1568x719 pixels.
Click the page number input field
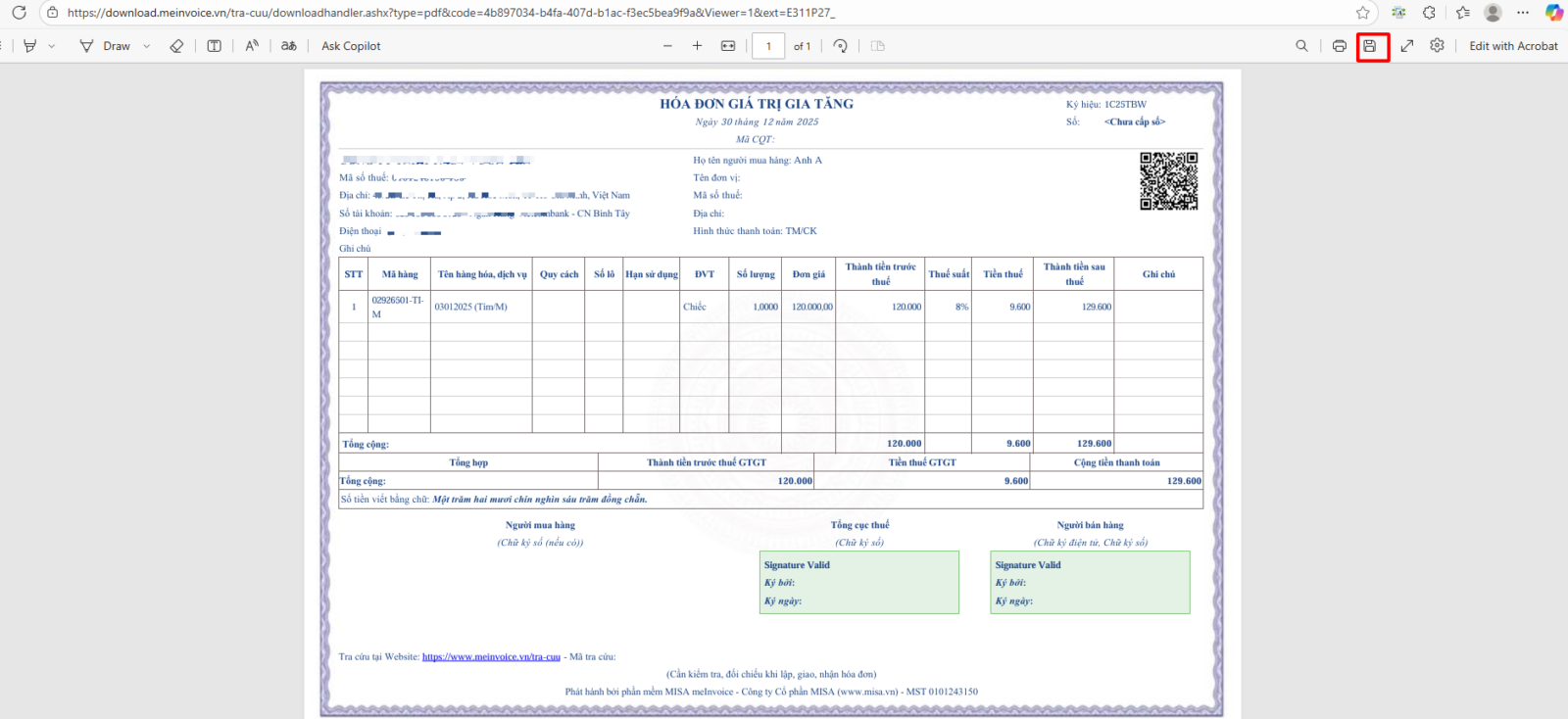[x=768, y=46]
